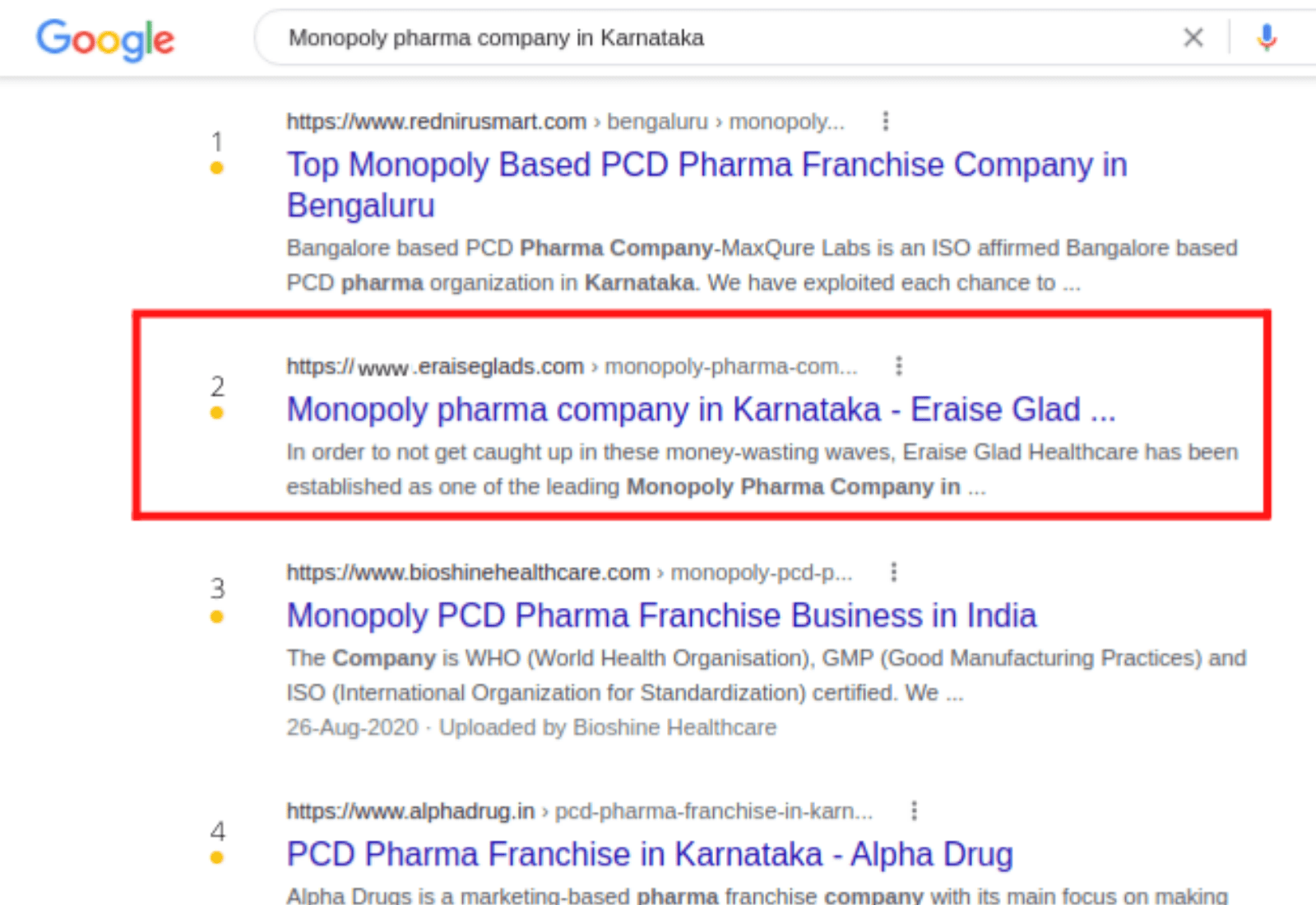Image resolution: width=1316 pixels, height=905 pixels.
Task: Open PCD Pharma Franchise Alpha Drug link
Action: (x=649, y=854)
